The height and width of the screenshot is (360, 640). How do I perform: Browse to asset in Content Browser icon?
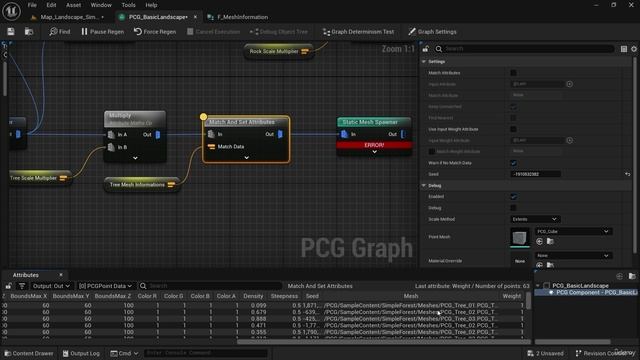click(29, 31)
